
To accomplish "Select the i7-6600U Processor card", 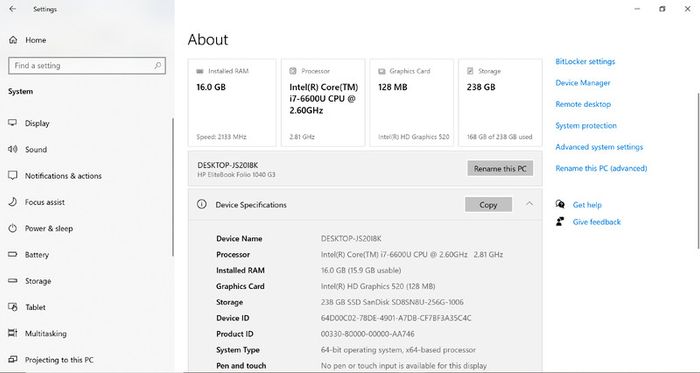I will (x=323, y=103).
